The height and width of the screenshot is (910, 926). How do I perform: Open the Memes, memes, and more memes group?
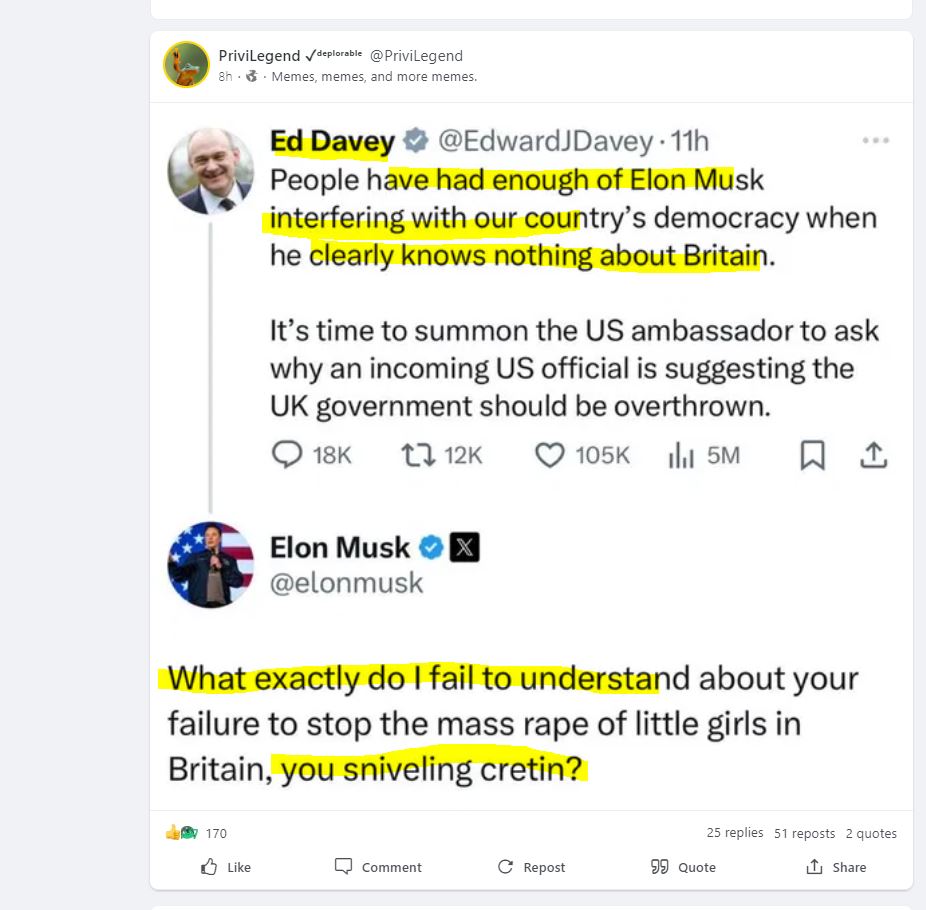tap(374, 77)
